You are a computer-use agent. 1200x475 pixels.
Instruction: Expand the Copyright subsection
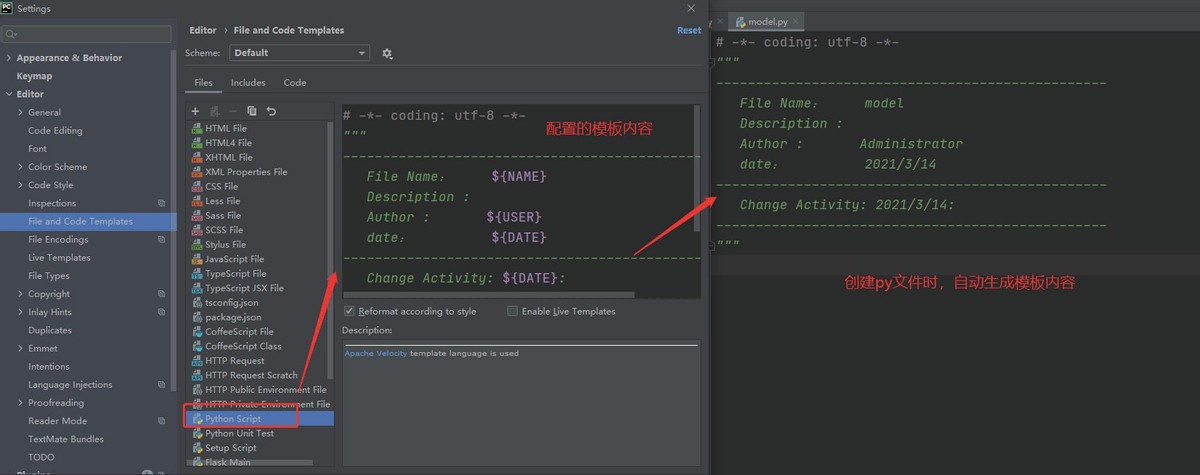20,294
